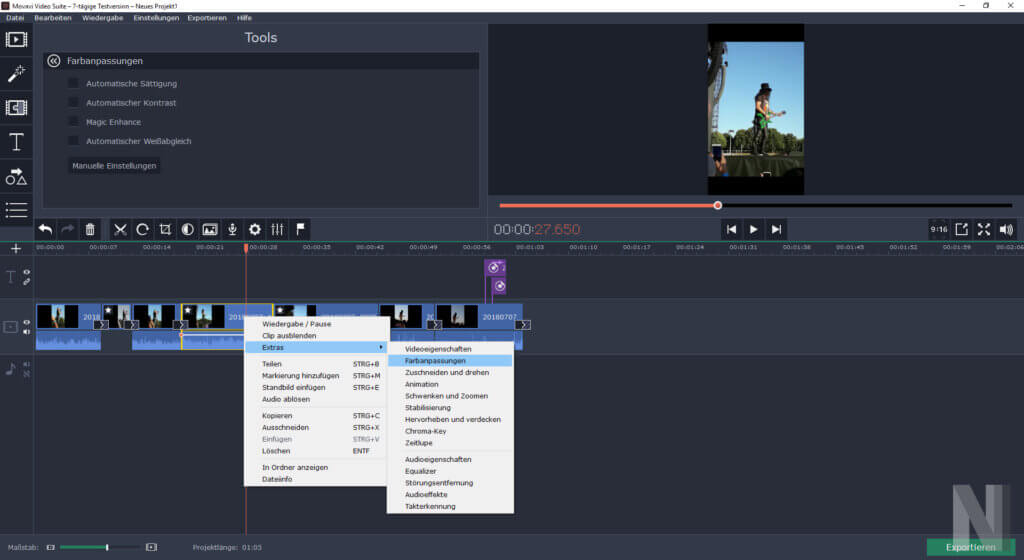This screenshot has width=1024, height=560.
Task: Check the Magic Enhance option
Action: click(x=73, y=122)
